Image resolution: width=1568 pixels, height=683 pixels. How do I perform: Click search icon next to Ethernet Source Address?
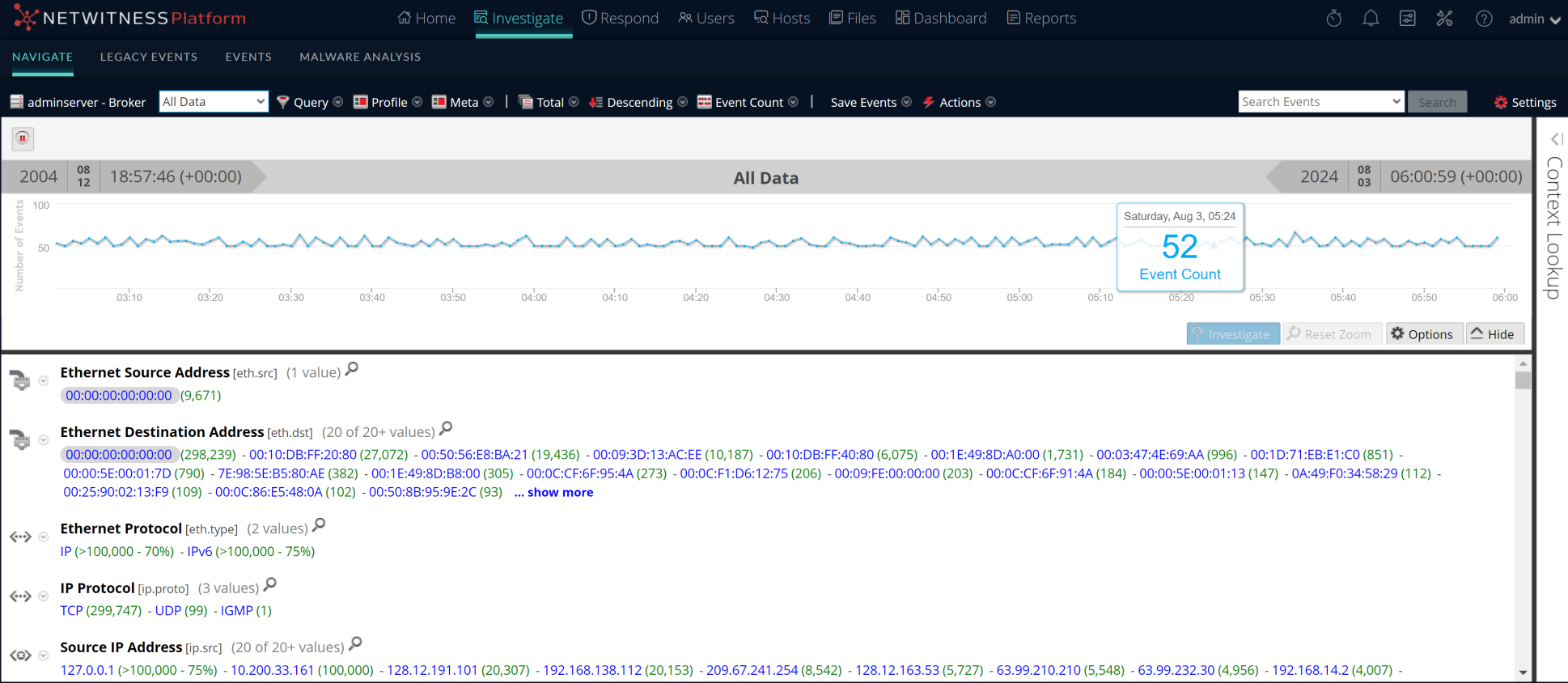pyautogui.click(x=351, y=369)
